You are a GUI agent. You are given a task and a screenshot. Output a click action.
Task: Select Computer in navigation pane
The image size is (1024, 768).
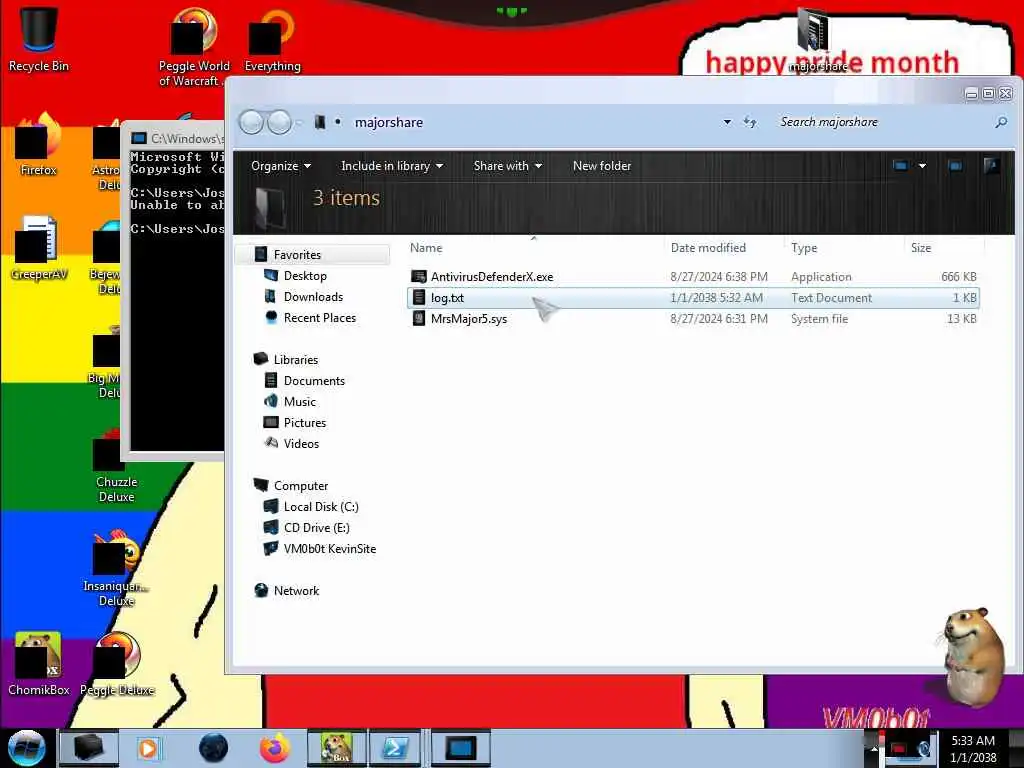[300, 486]
